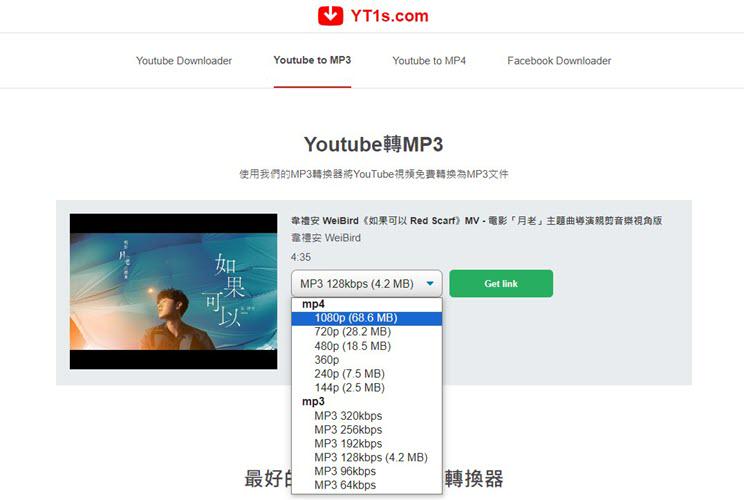Image resolution: width=744 pixels, height=500 pixels.
Task: Click the WeiBird video thumbnail
Action: (x=174, y=291)
